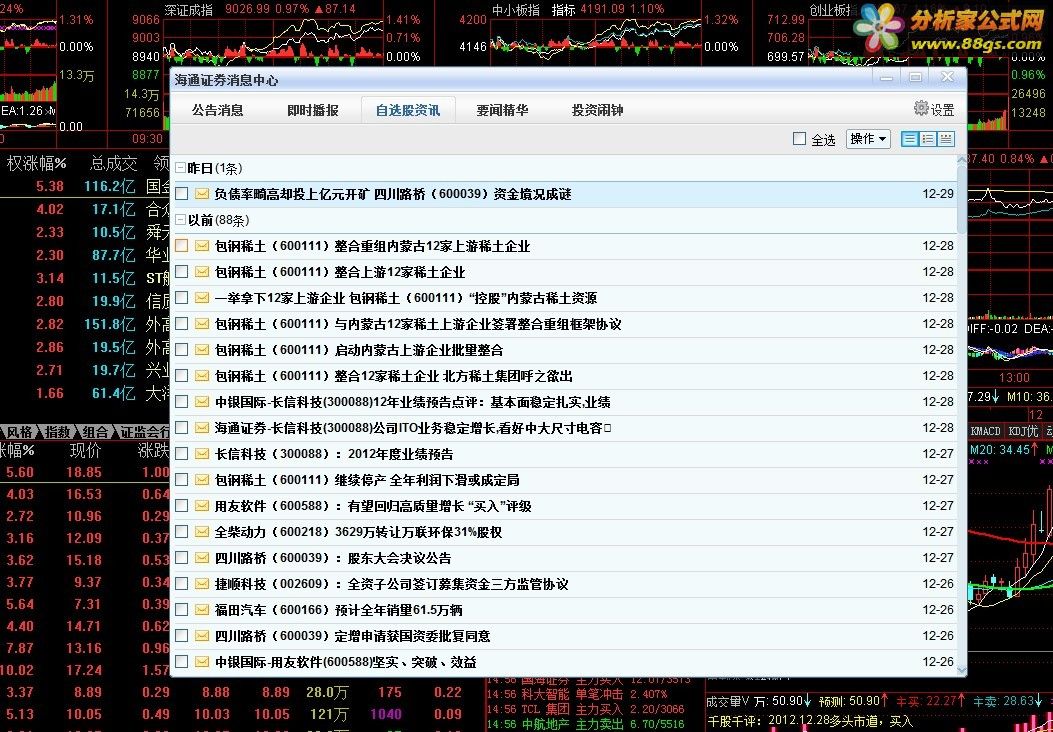Collapse the 以前 (88条) group
1053x732 pixels.
[180, 220]
